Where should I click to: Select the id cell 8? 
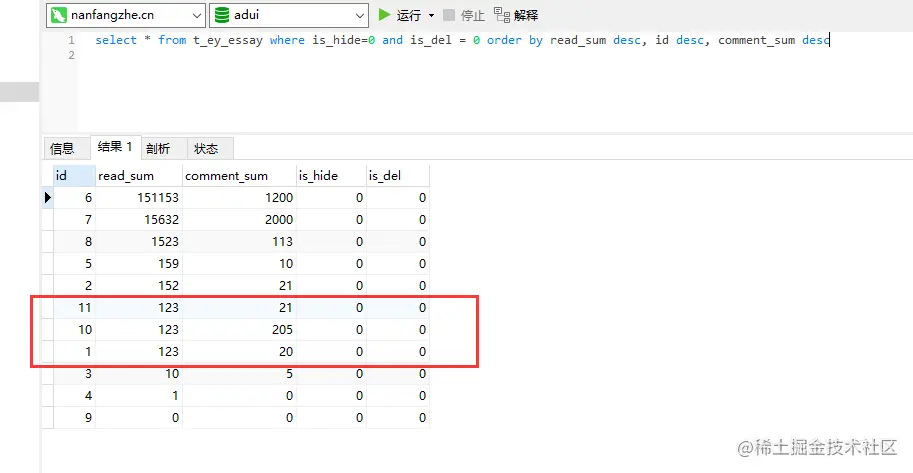74,242
